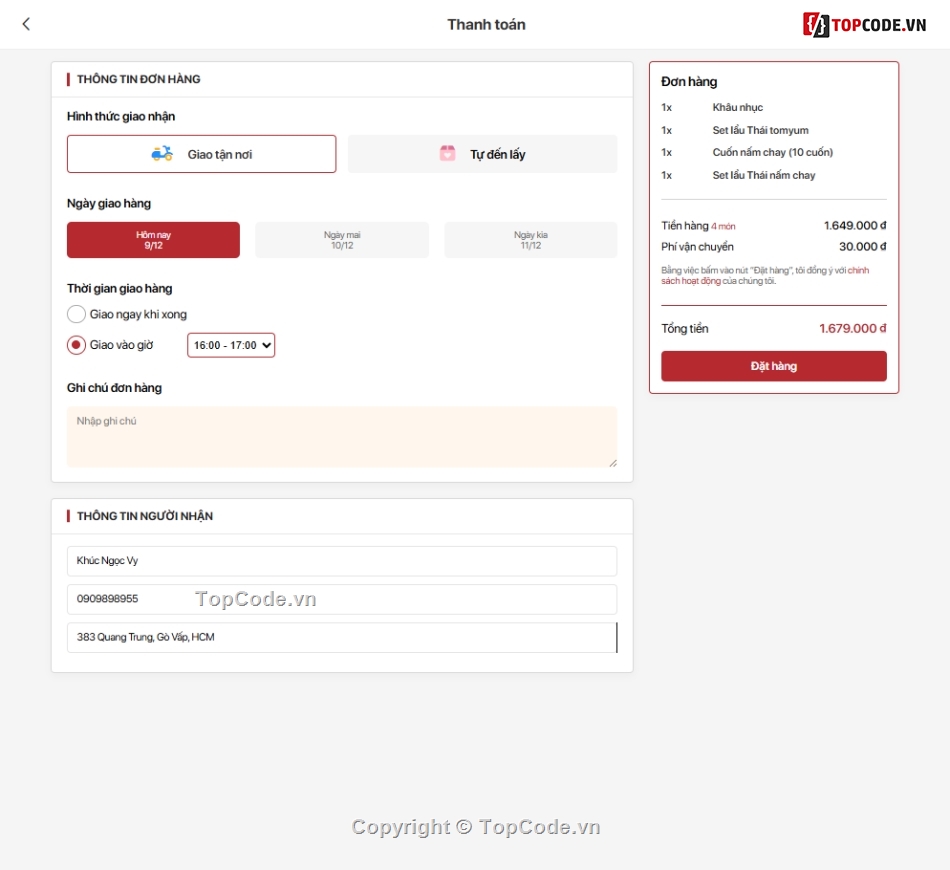Open the 16:00 - 17:00 time dropdown
This screenshot has height=870, width=950.
tap(231, 344)
